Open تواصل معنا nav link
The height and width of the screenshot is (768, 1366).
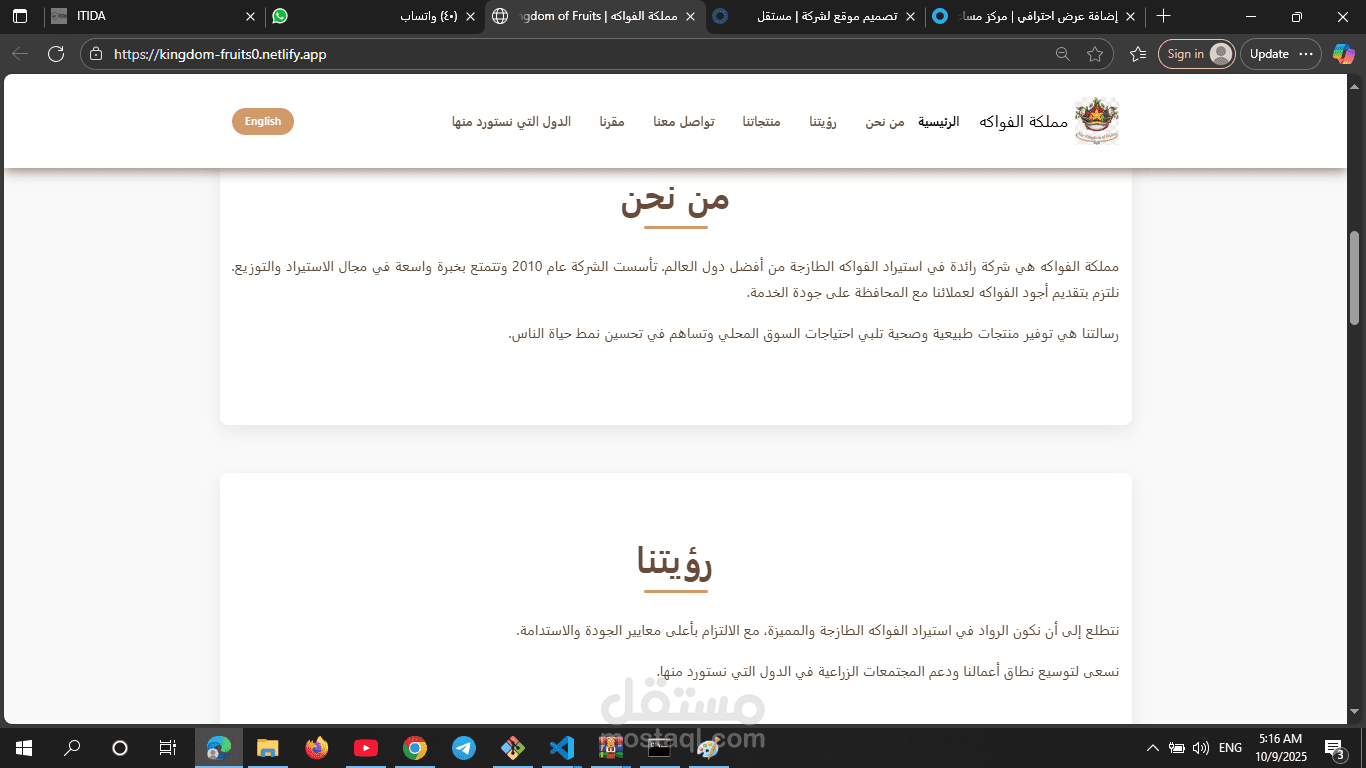[684, 122]
